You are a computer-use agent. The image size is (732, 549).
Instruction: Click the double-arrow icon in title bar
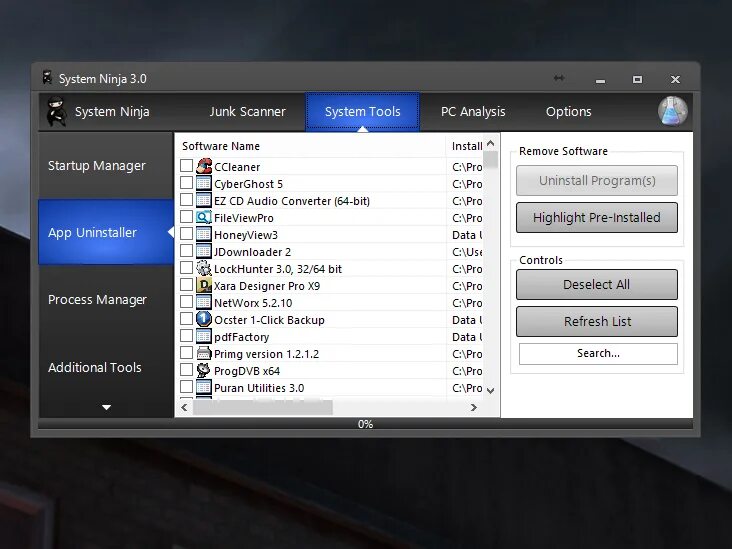[x=559, y=78]
